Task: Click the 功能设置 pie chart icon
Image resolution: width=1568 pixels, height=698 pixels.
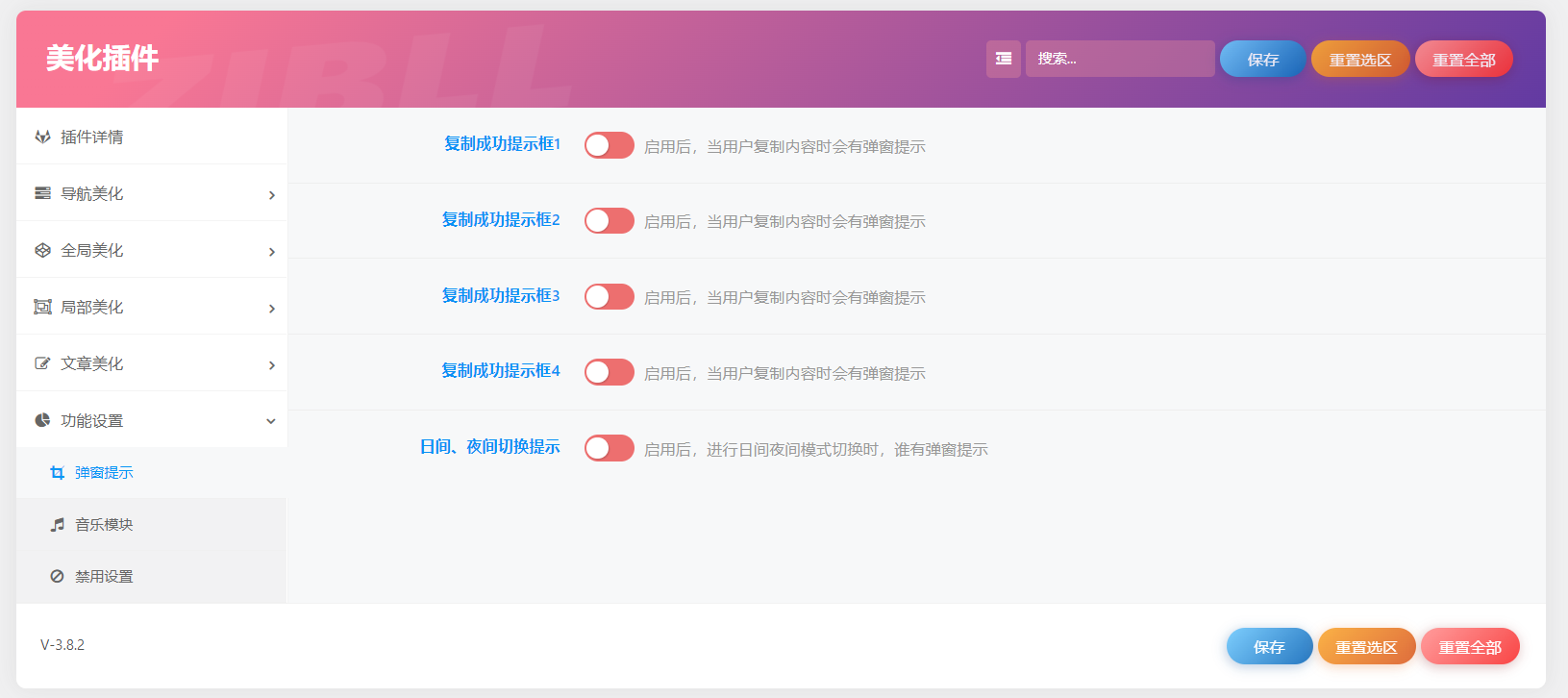Action: [42, 420]
